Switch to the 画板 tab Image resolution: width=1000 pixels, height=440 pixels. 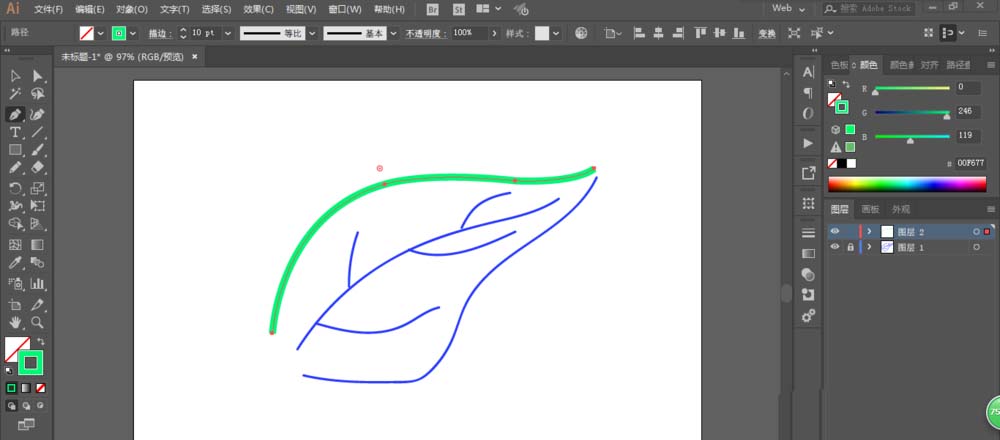(x=870, y=209)
